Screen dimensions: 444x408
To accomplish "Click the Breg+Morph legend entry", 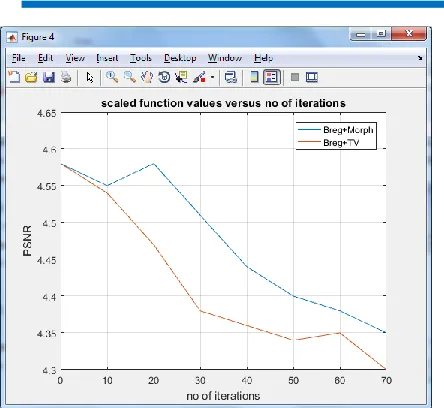I will click(336, 130).
